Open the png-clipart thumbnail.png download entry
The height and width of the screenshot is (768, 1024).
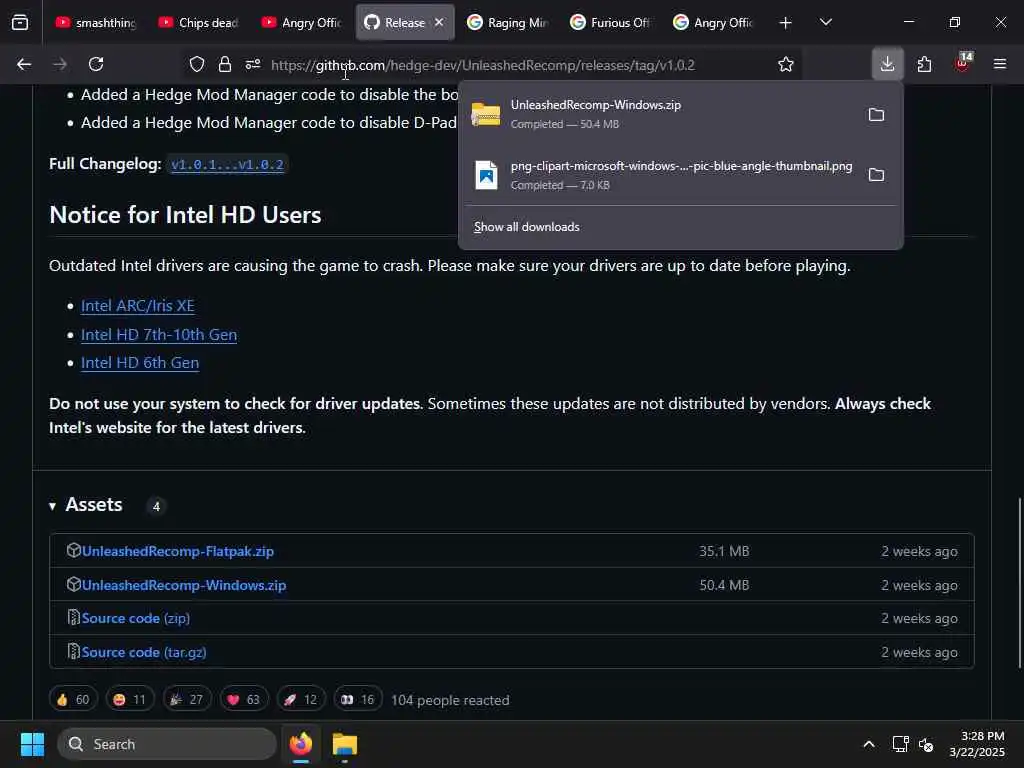pyautogui.click(x=661, y=174)
